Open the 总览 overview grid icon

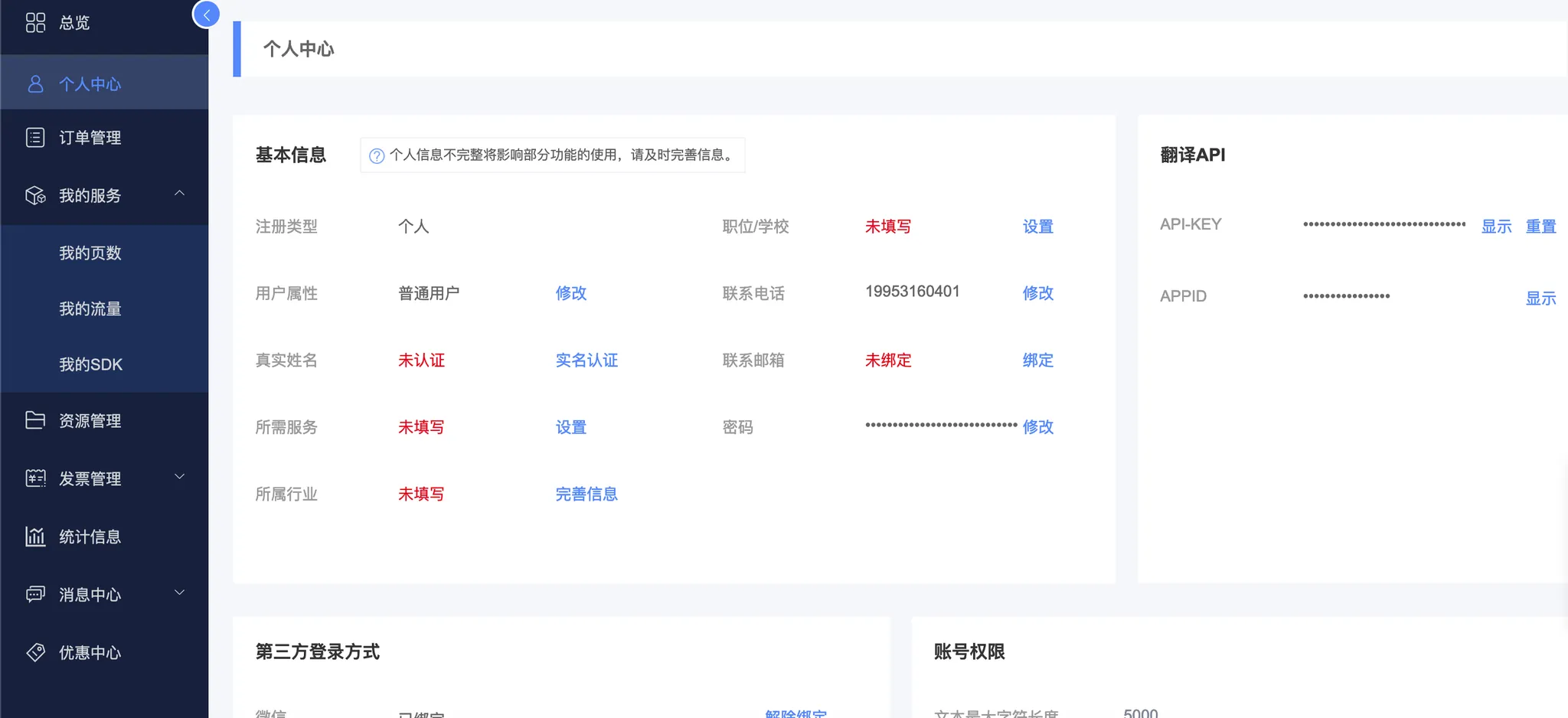35,22
